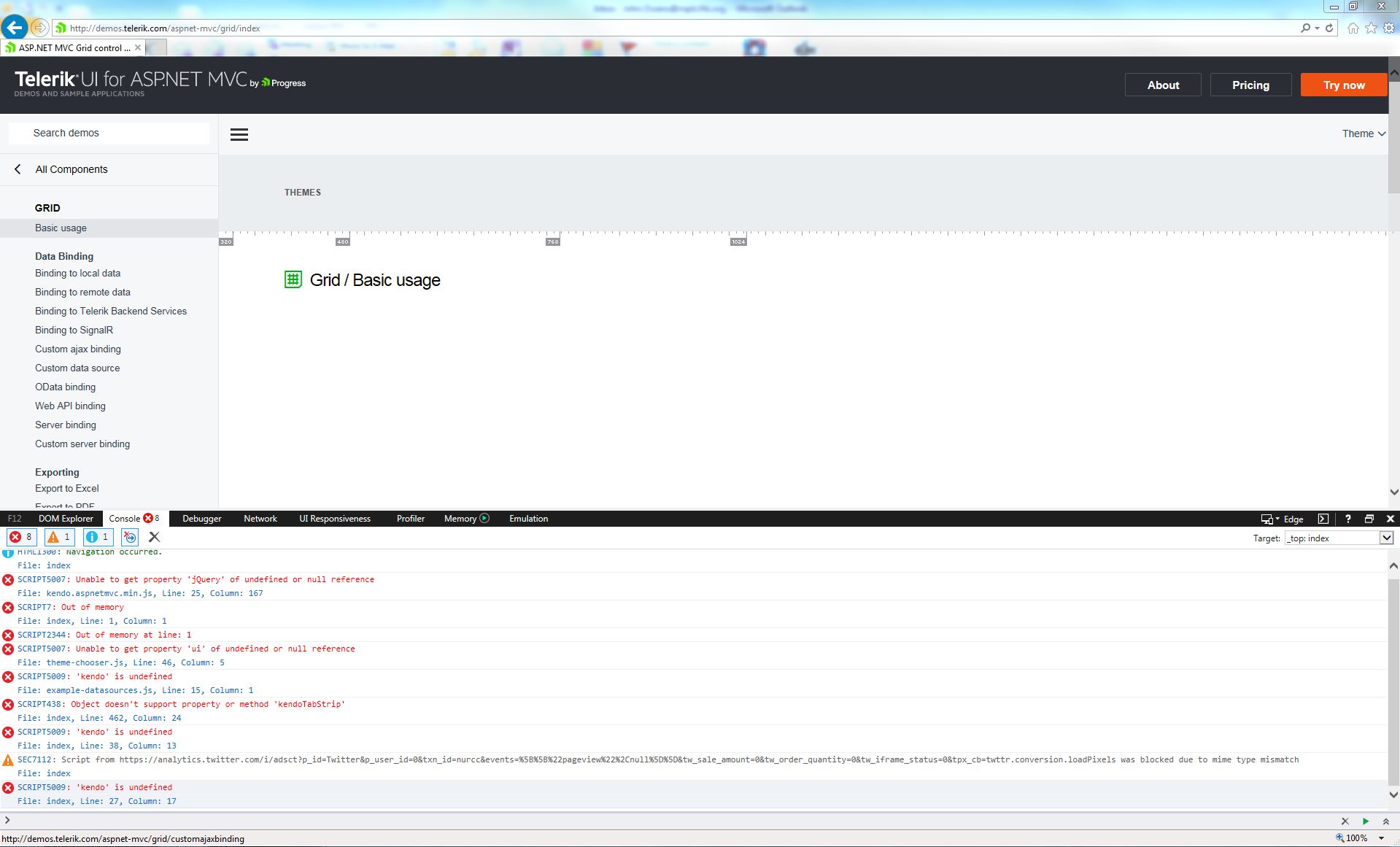The width and height of the screenshot is (1400, 847).
Task: Open the UI Responsiveness tab
Action: pyautogui.click(x=335, y=519)
